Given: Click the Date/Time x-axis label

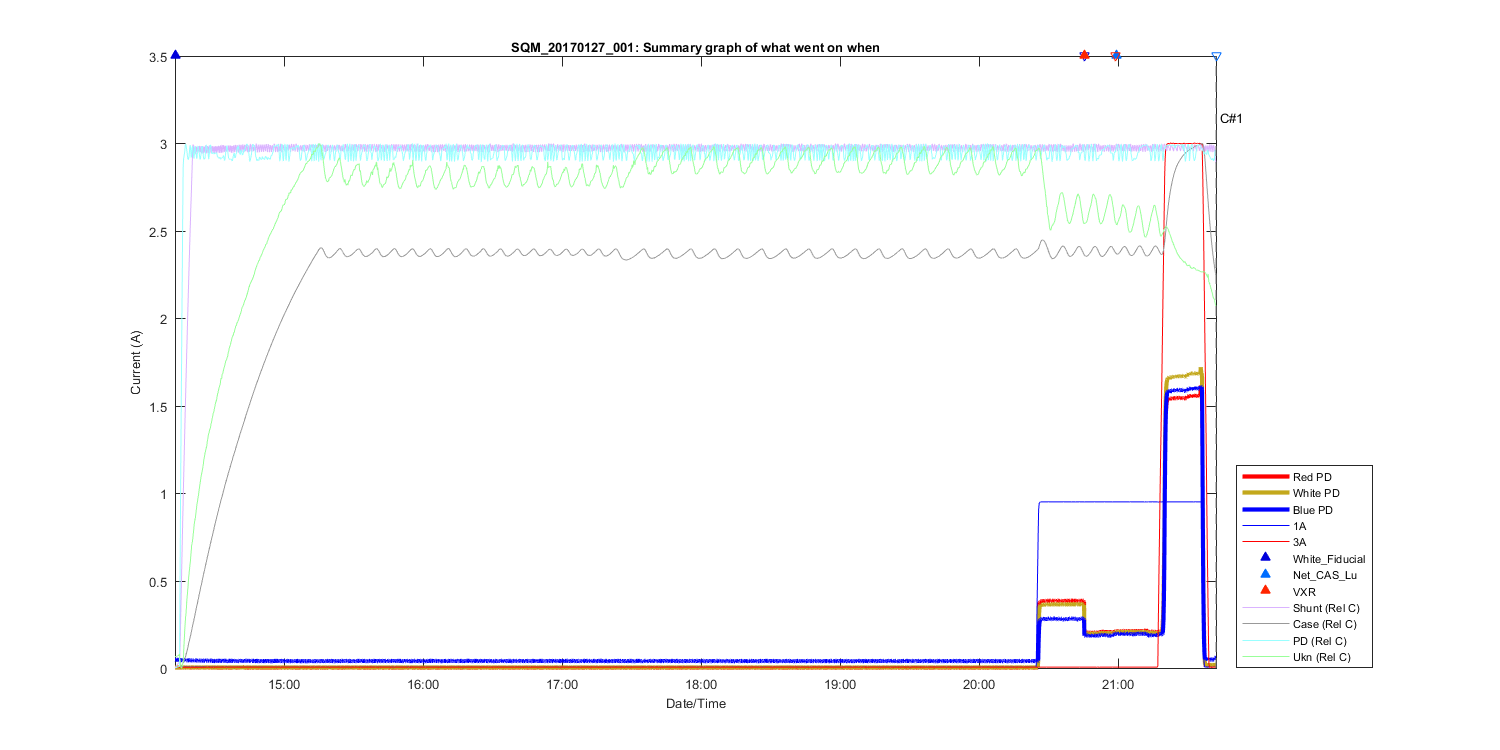Looking at the screenshot, I should point(696,704).
